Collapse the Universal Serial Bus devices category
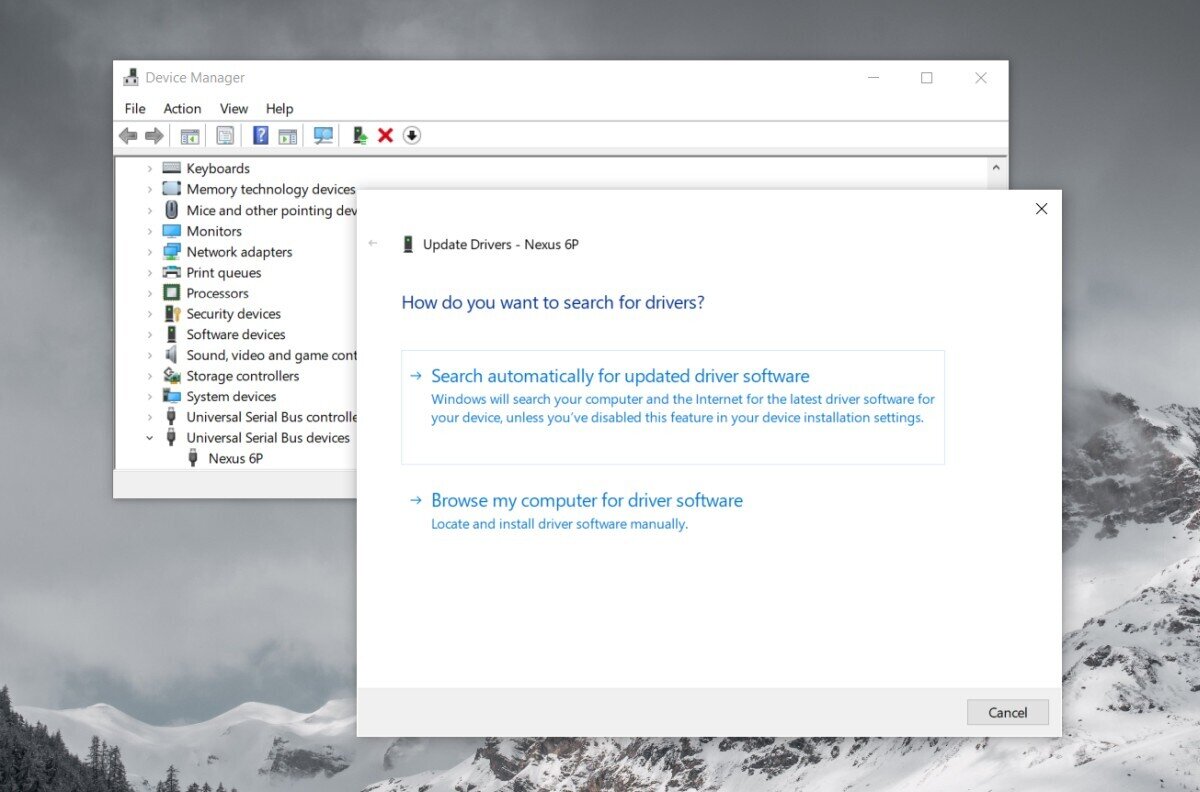The image size is (1200, 792). pos(149,438)
